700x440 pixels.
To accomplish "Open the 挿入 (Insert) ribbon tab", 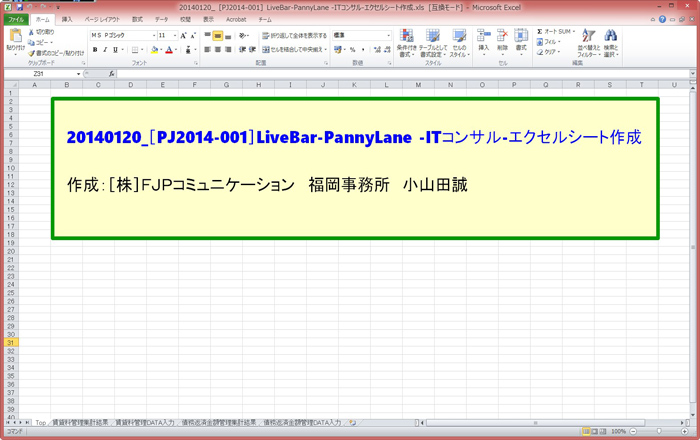I will point(67,19).
